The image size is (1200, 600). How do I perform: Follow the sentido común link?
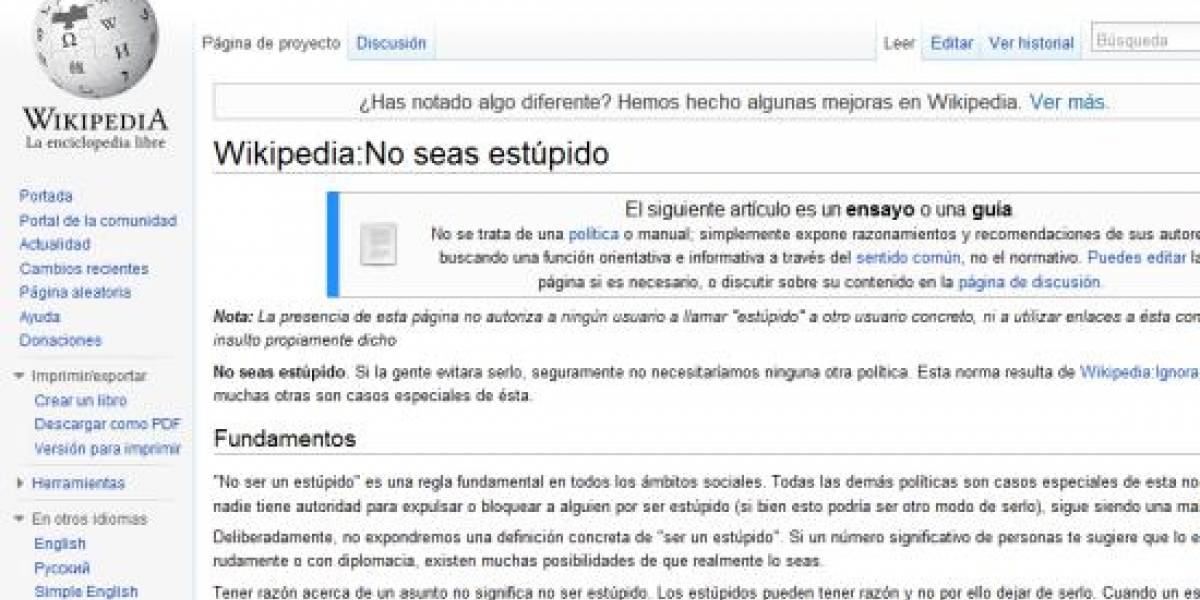click(x=908, y=258)
